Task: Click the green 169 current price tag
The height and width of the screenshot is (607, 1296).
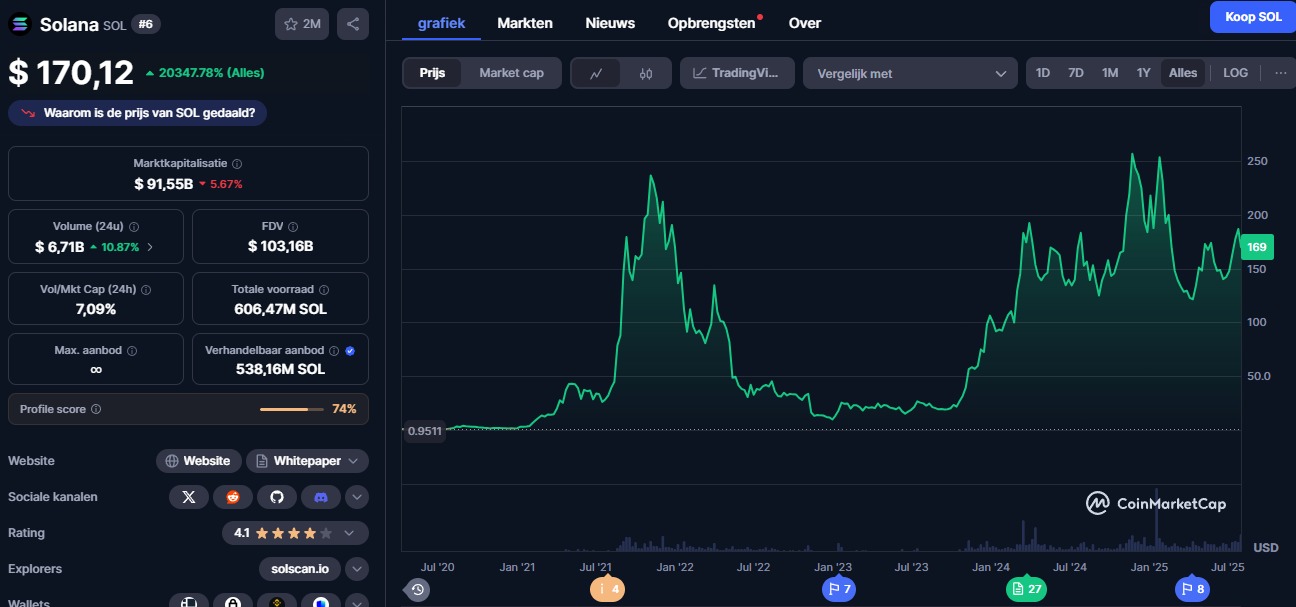Action: [x=1257, y=247]
